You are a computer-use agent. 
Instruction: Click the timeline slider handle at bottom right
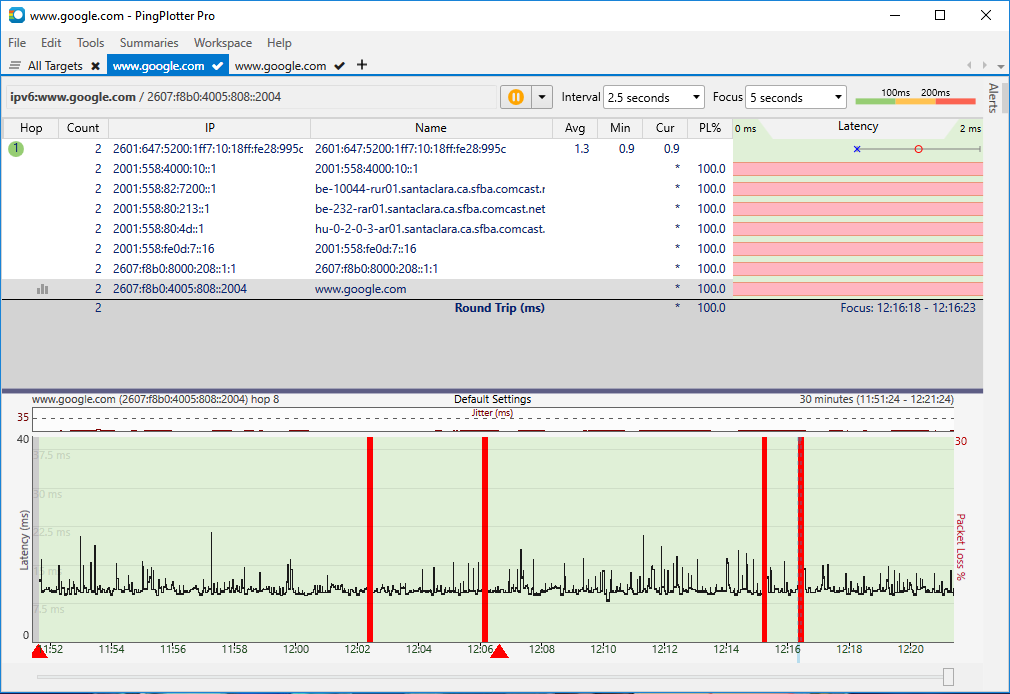948,678
